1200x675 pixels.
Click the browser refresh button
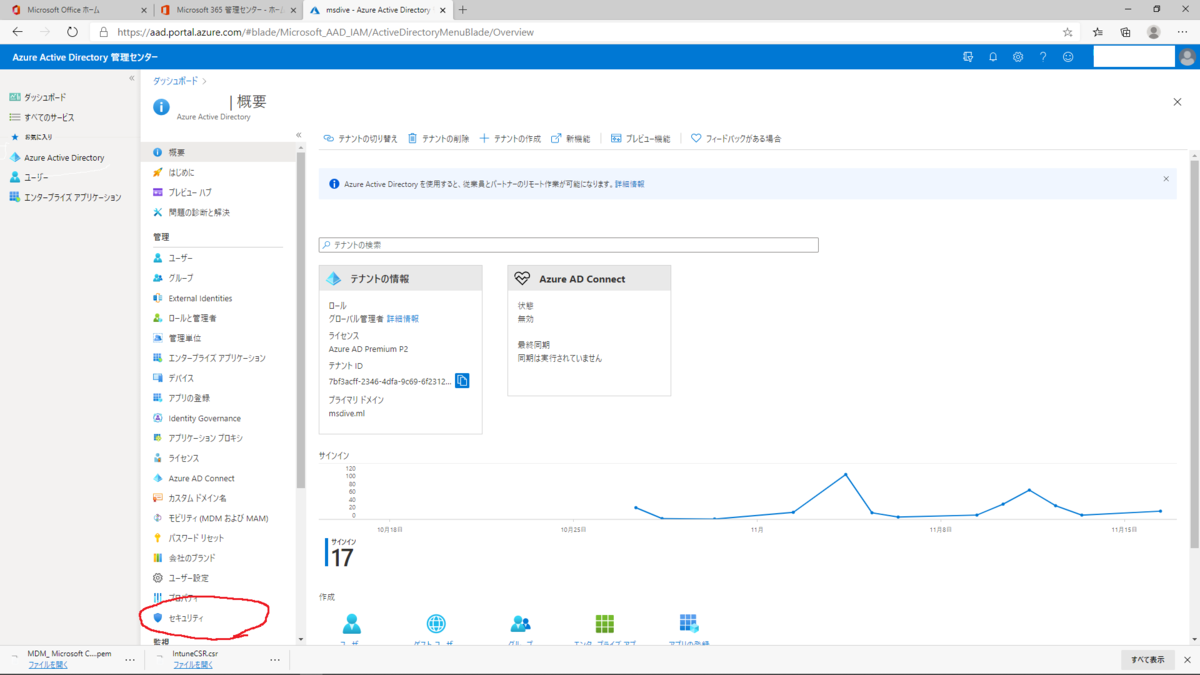pos(72,32)
